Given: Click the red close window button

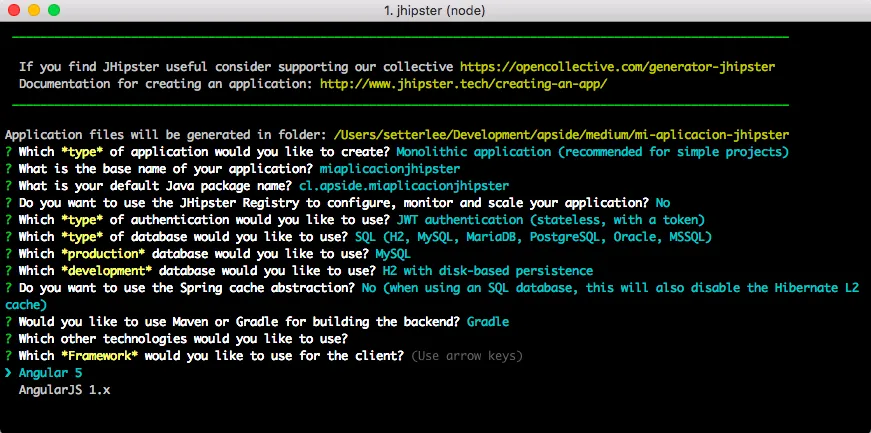Looking at the screenshot, I should 14,10.
